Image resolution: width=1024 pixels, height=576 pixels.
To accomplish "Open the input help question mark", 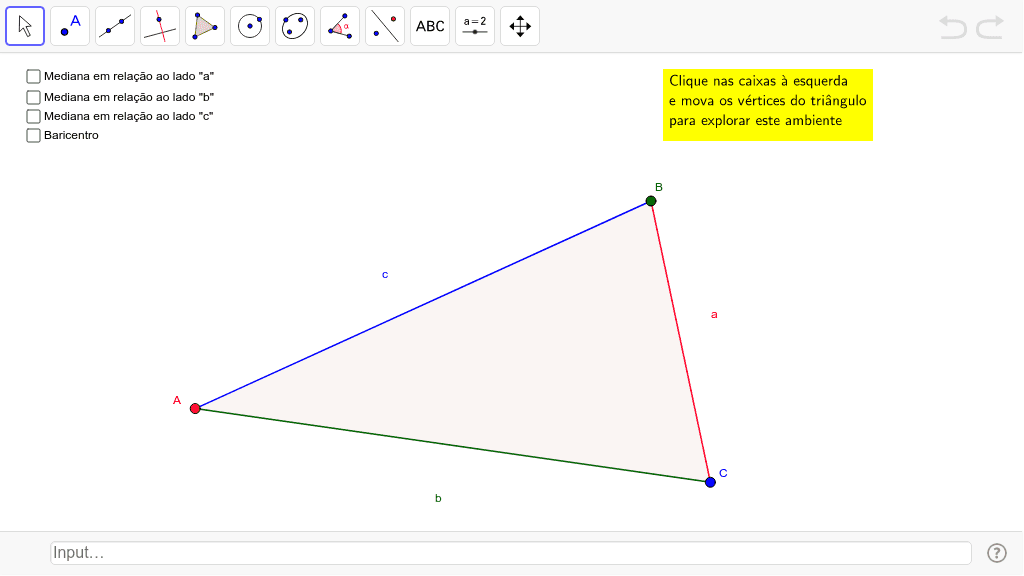I will coord(997,553).
